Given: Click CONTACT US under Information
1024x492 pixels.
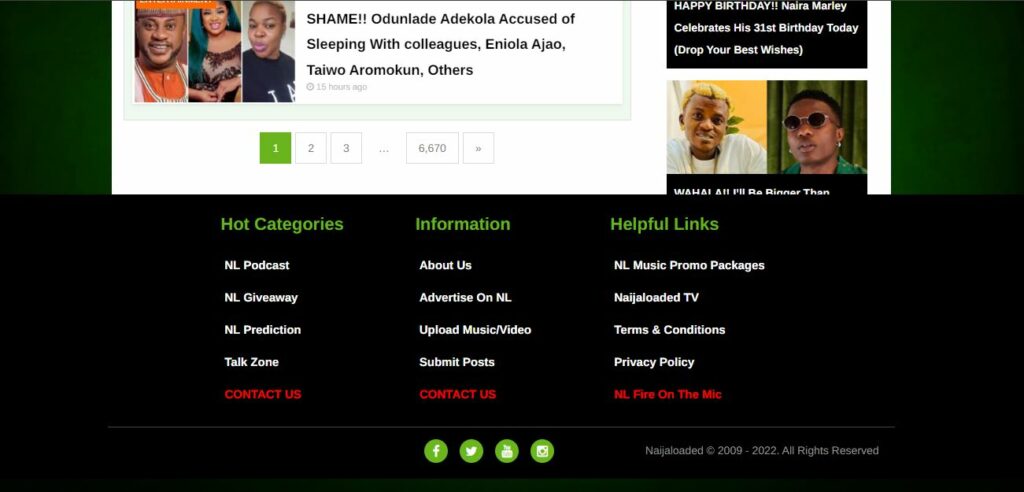Looking at the screenshot, I should click(457, 394).
